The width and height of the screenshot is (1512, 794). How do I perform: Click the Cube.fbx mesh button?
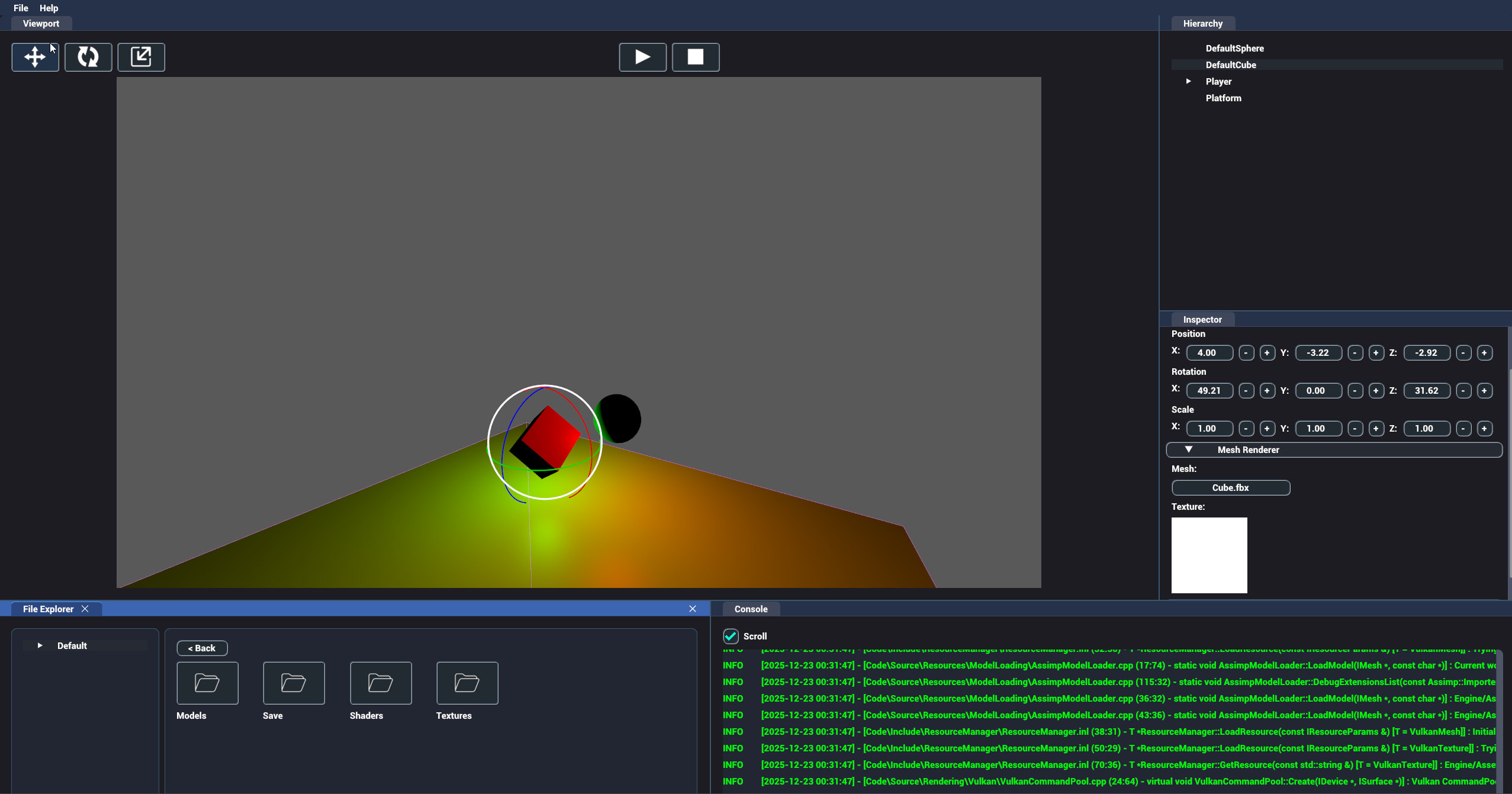click(x=1230, y=487)
